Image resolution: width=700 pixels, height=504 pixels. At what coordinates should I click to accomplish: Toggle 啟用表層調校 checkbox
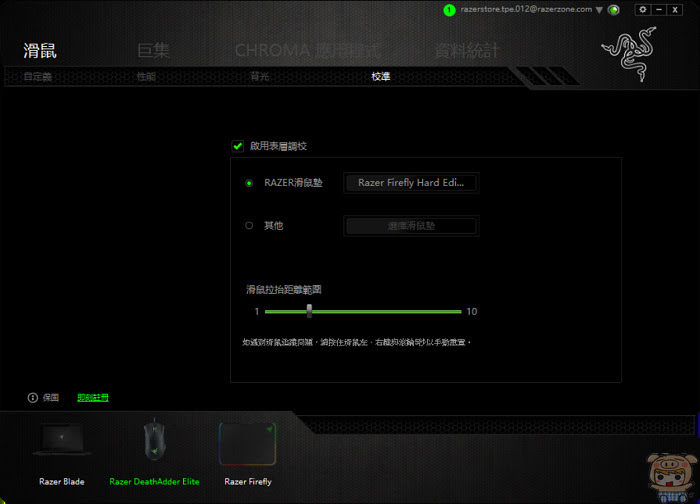[x=238, y=146]
